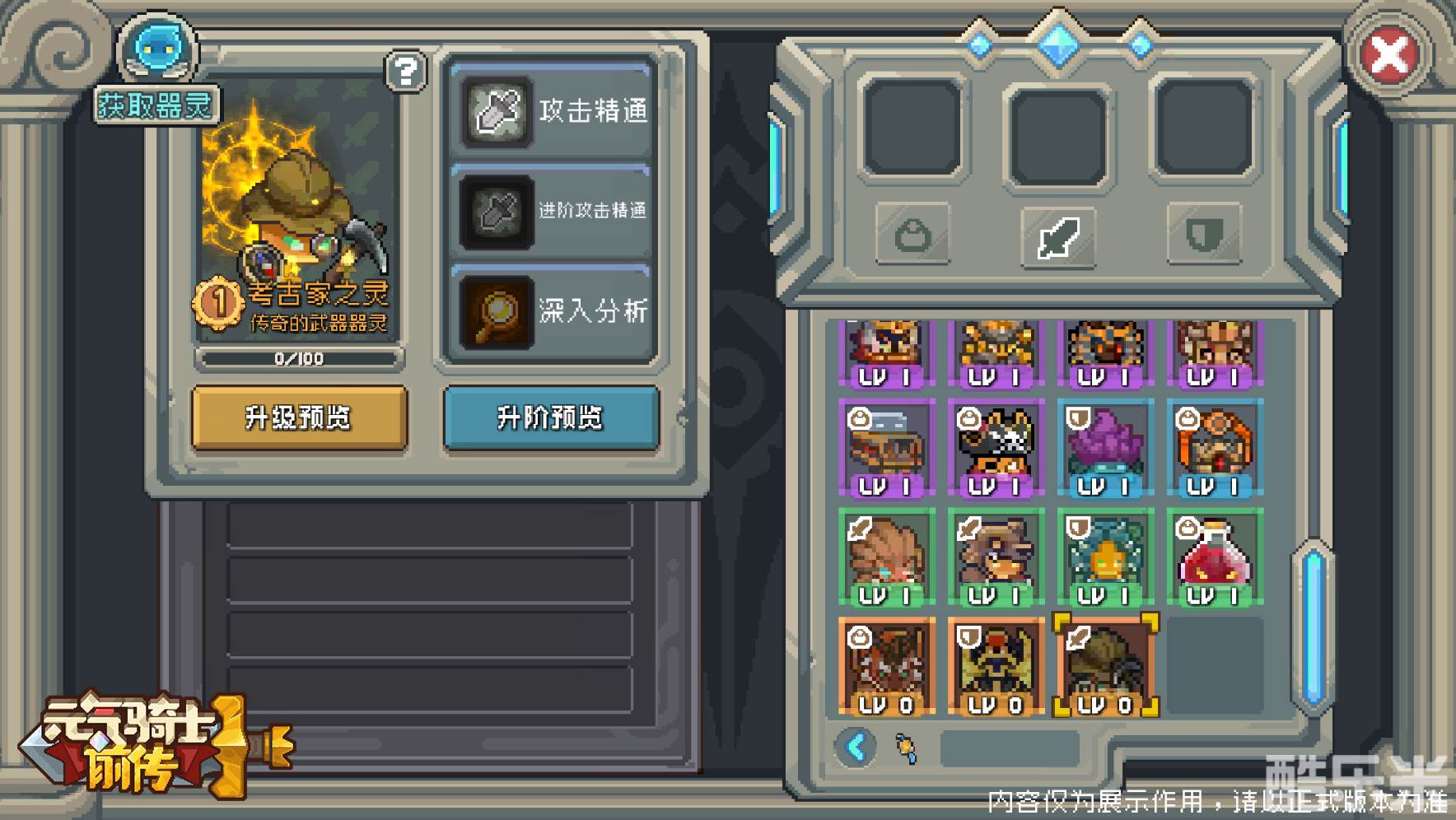Select the 进阶攻击精通 skill icon
Screen dimensions: 1456x820
[497, 211]
